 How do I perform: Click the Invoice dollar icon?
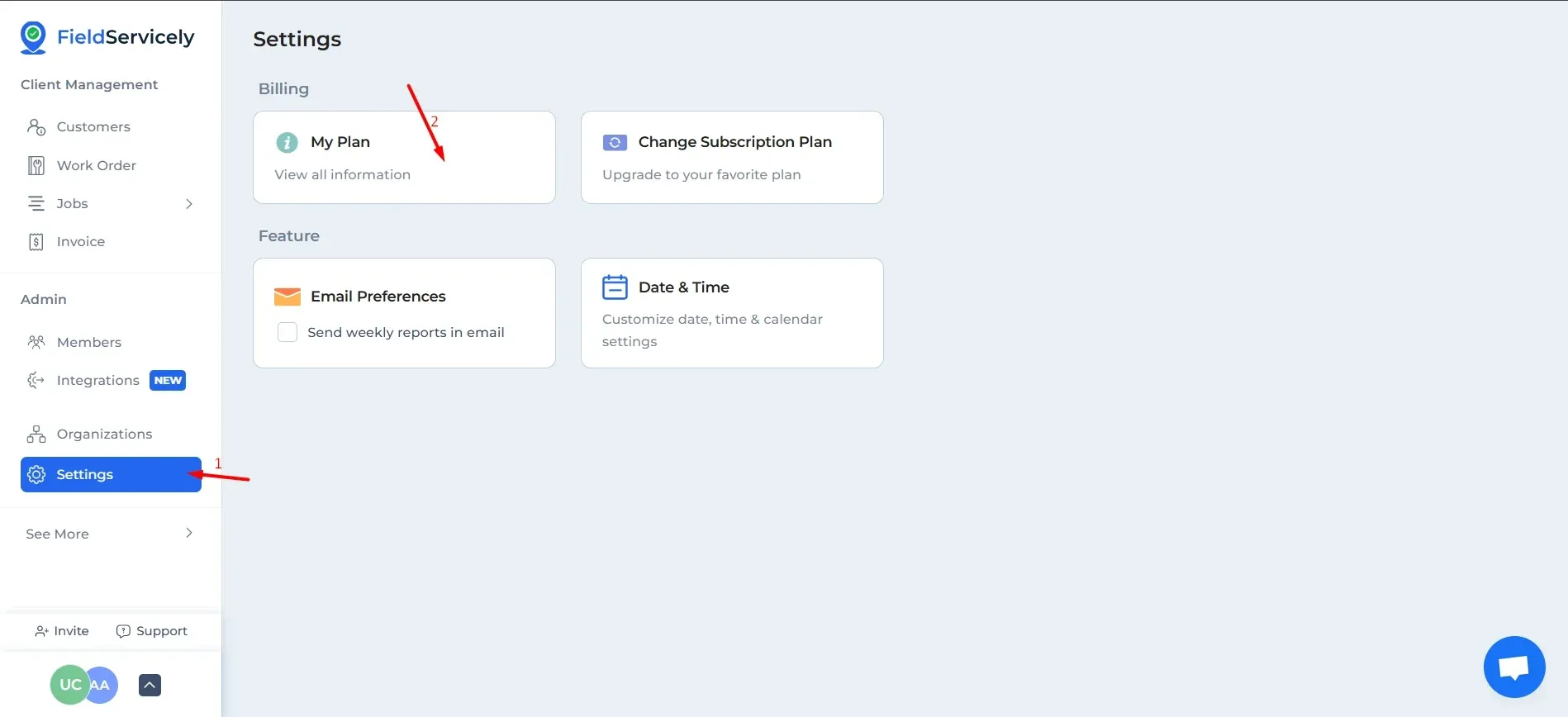click(36, 242)
